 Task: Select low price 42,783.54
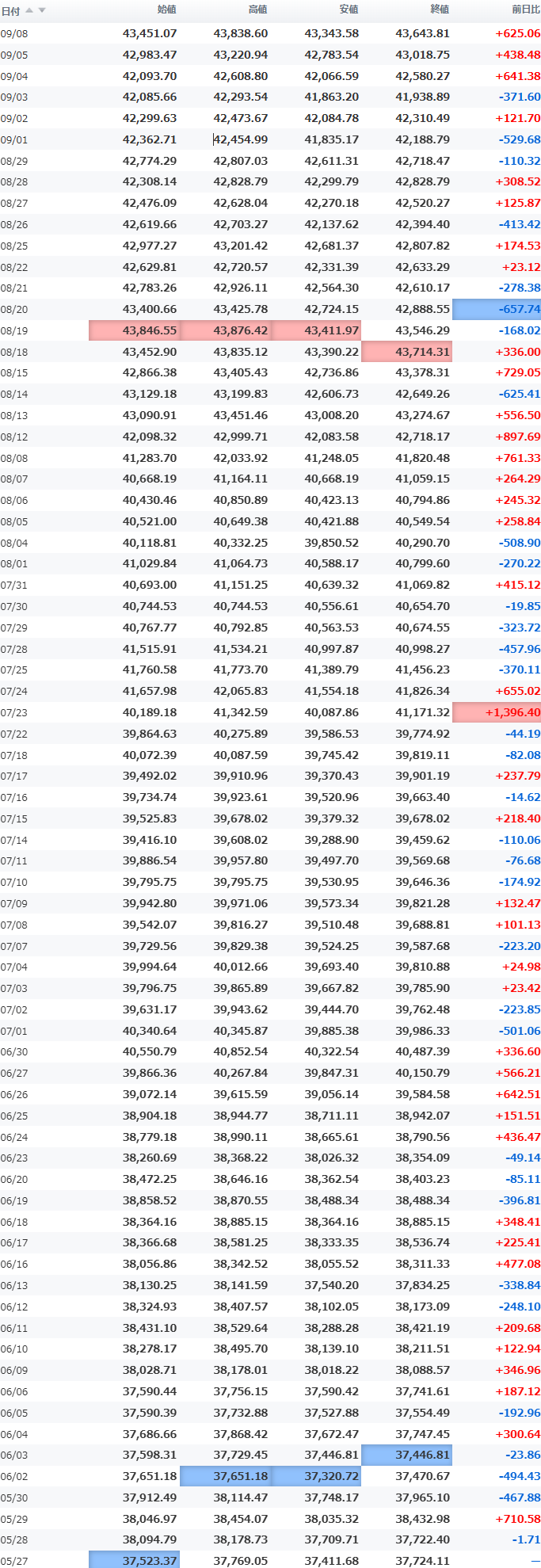(331, 55)
